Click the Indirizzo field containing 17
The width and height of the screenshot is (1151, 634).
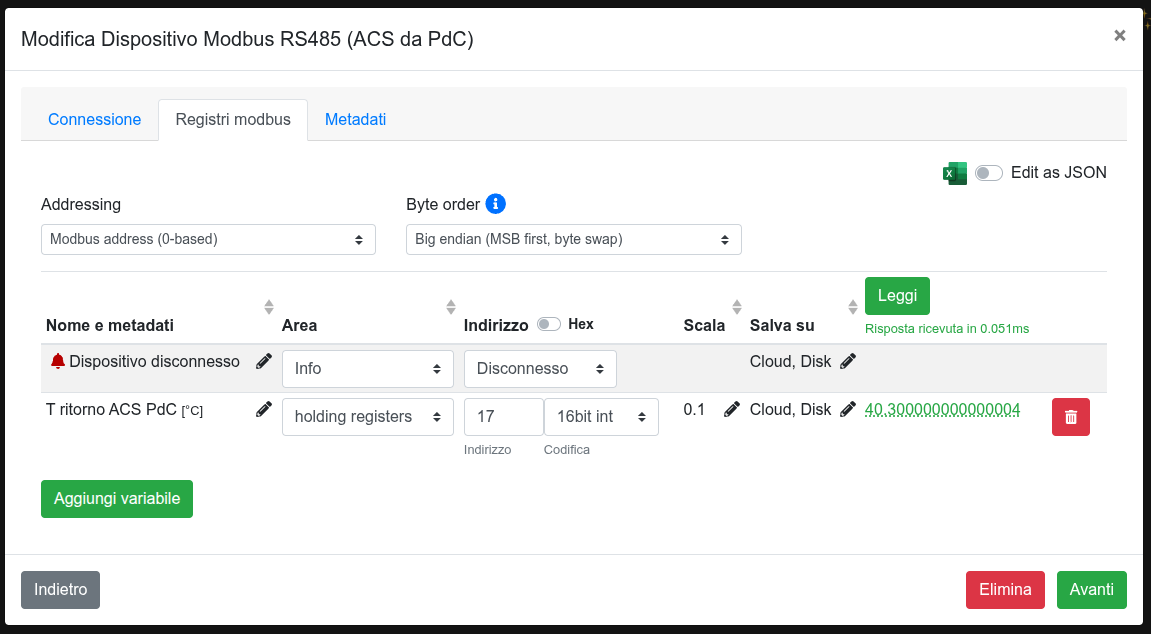point(503,417)
